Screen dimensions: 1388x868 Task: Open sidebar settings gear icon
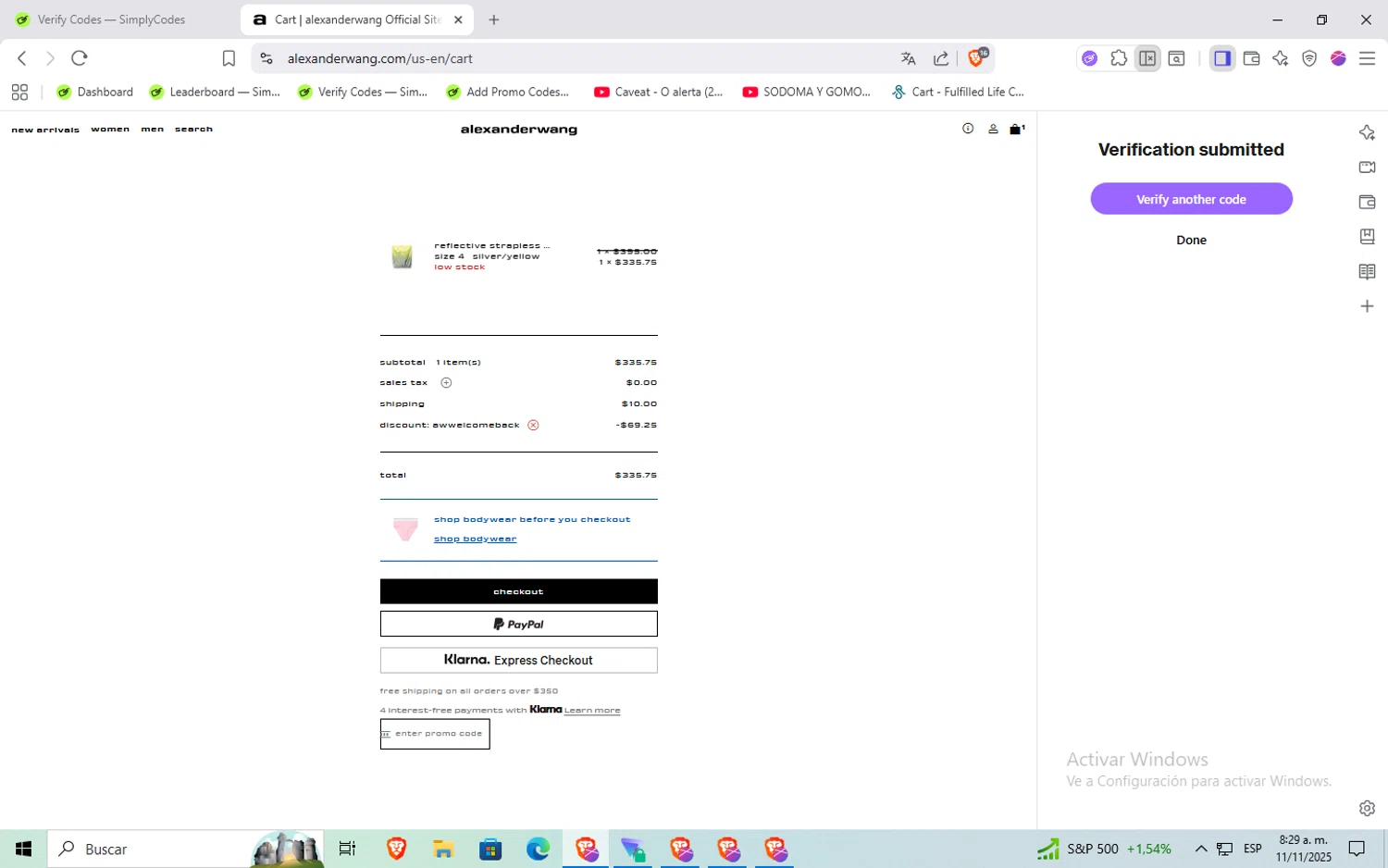point(1367,808)
